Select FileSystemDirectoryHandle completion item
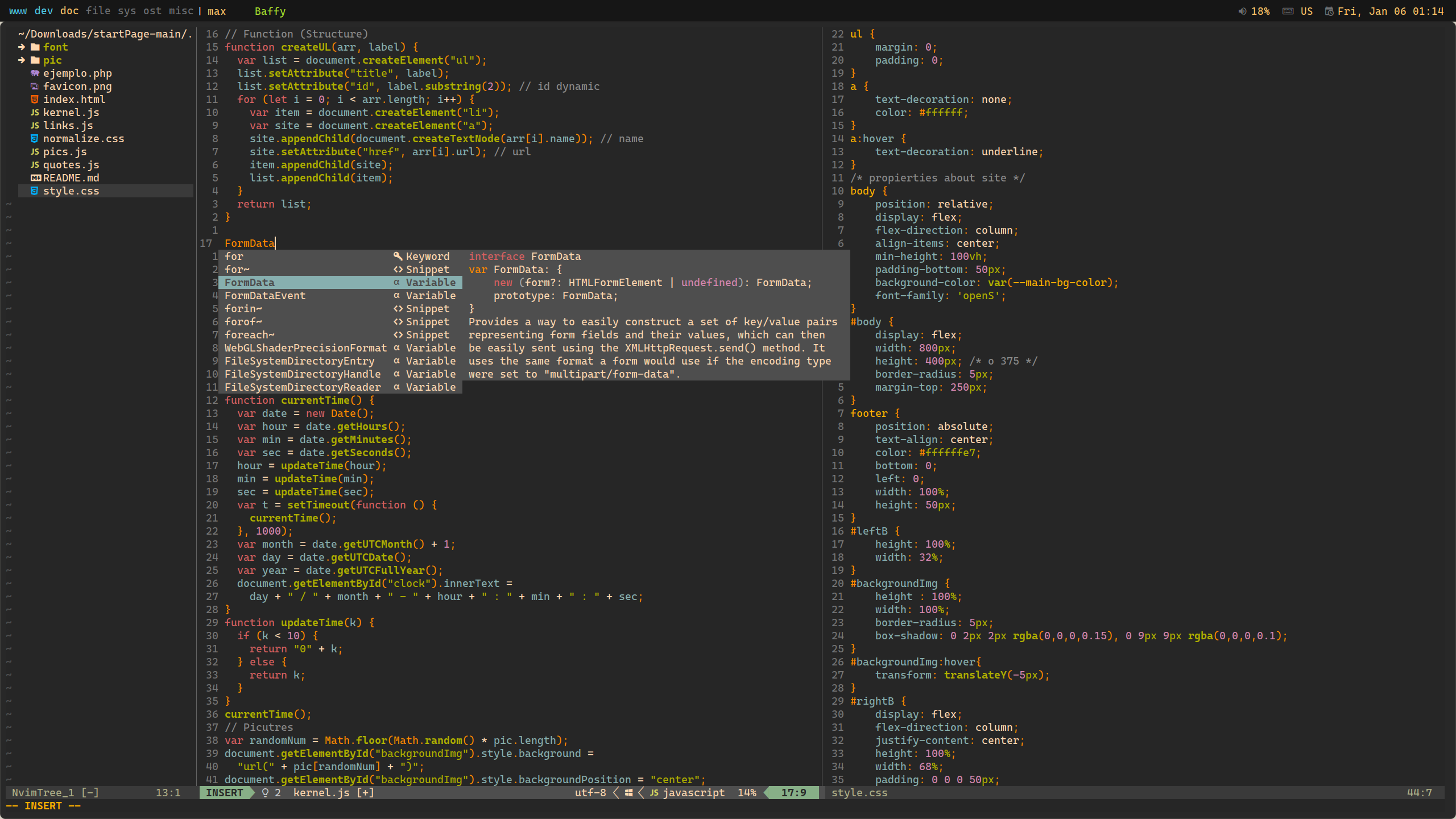This screenshot has height=819, width=1456. 340,374
